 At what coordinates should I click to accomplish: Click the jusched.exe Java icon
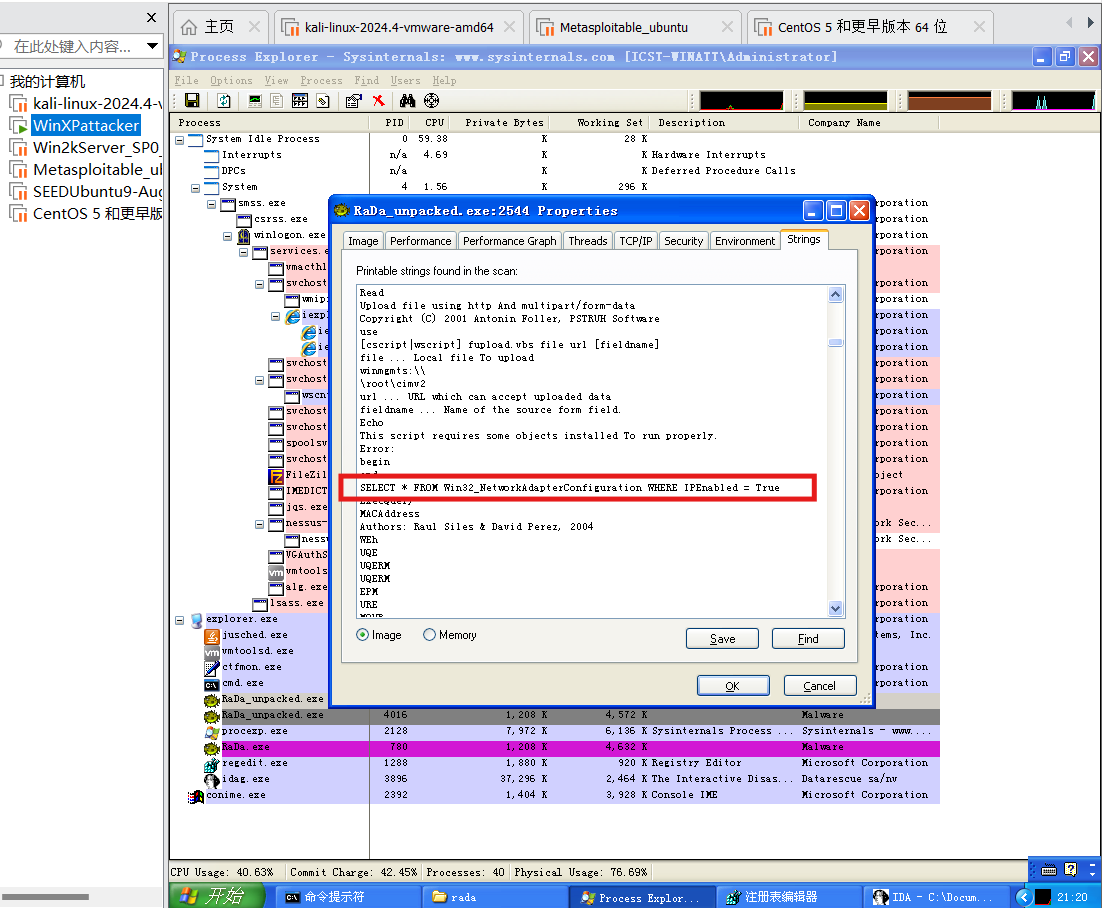coord(212,635)
